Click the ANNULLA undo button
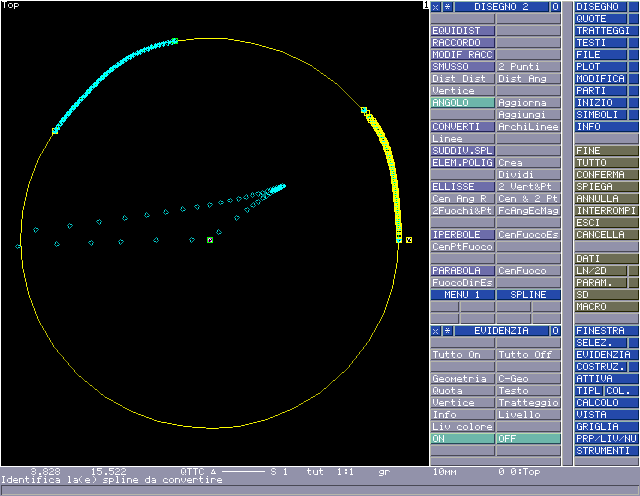 pyautogui.click(x=607, y=199)
